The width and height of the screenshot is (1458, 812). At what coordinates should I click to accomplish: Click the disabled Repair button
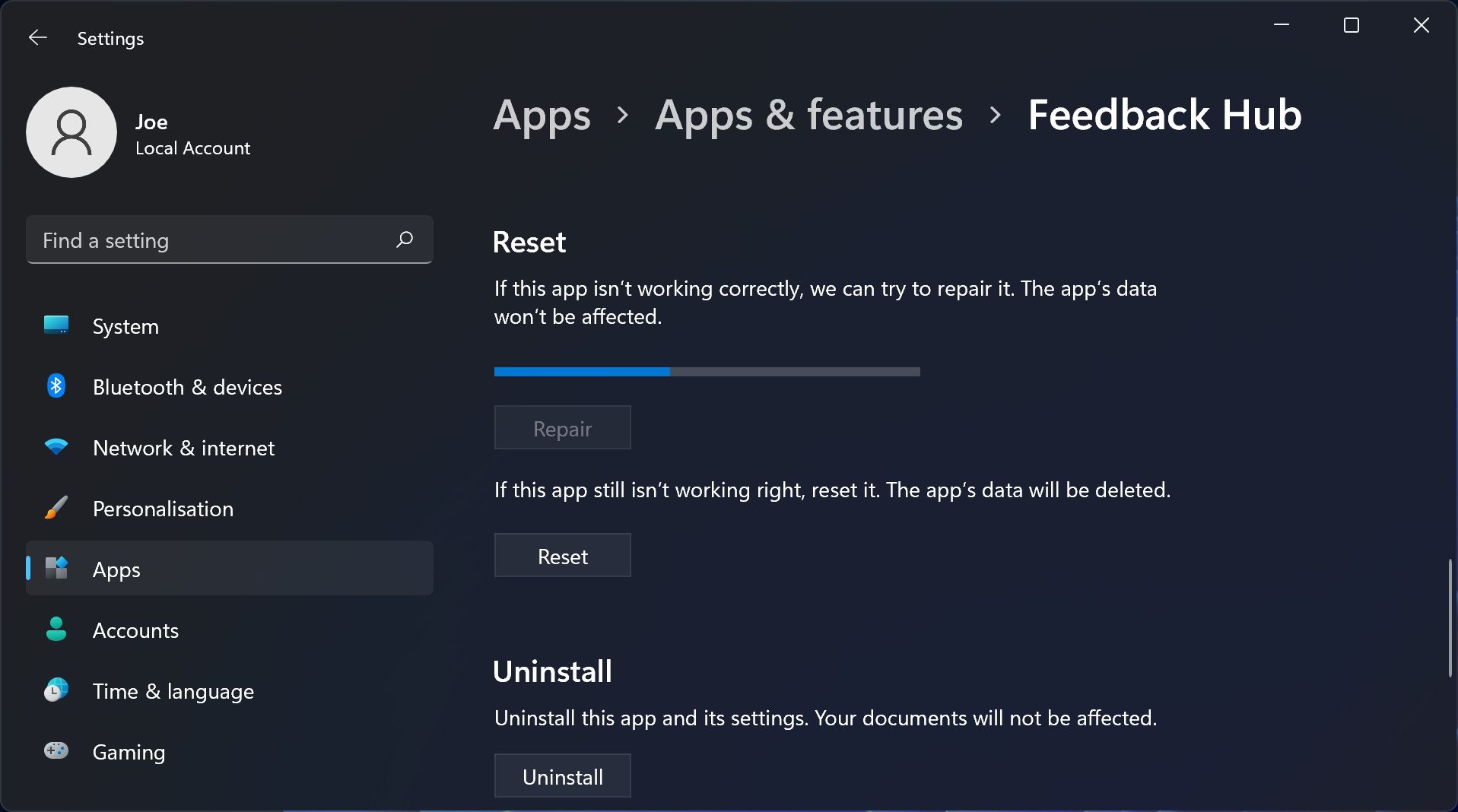[563, 427]
